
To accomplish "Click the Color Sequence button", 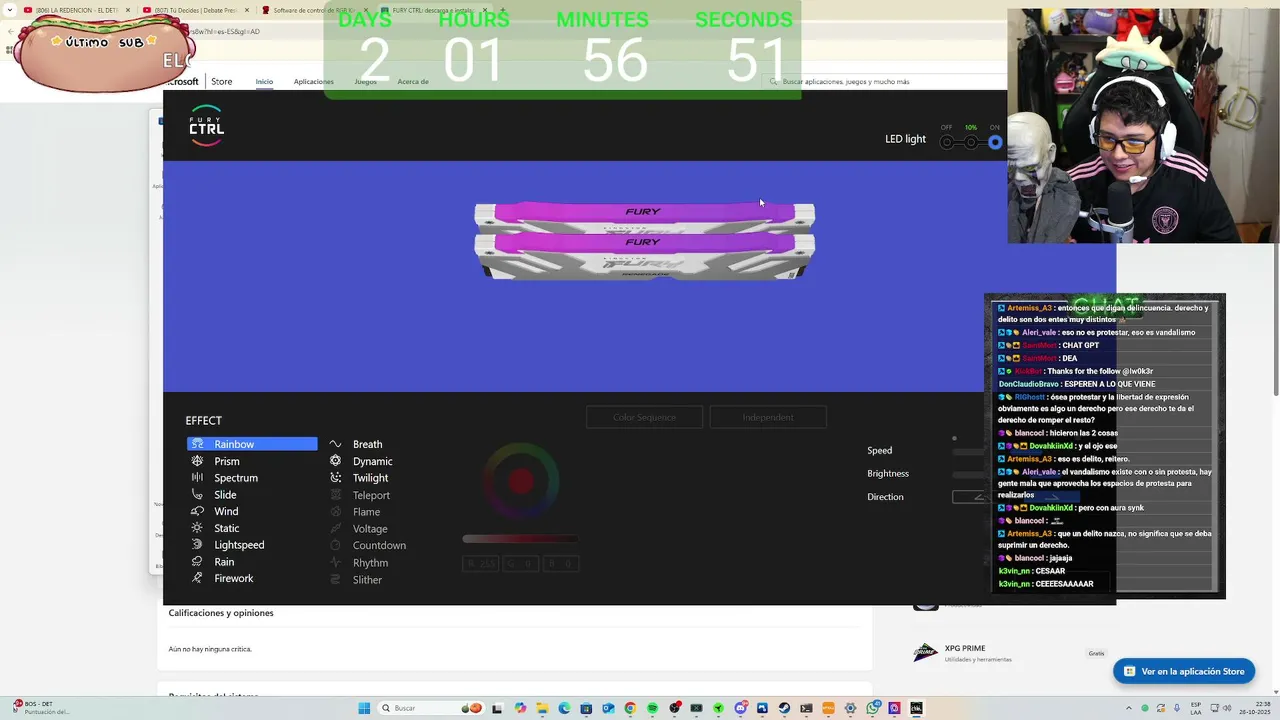I will [x=644, y=417].
